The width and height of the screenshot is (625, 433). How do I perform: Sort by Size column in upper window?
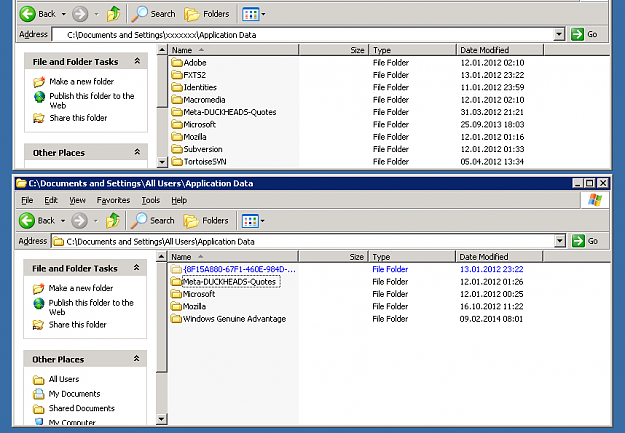(334, 50)
